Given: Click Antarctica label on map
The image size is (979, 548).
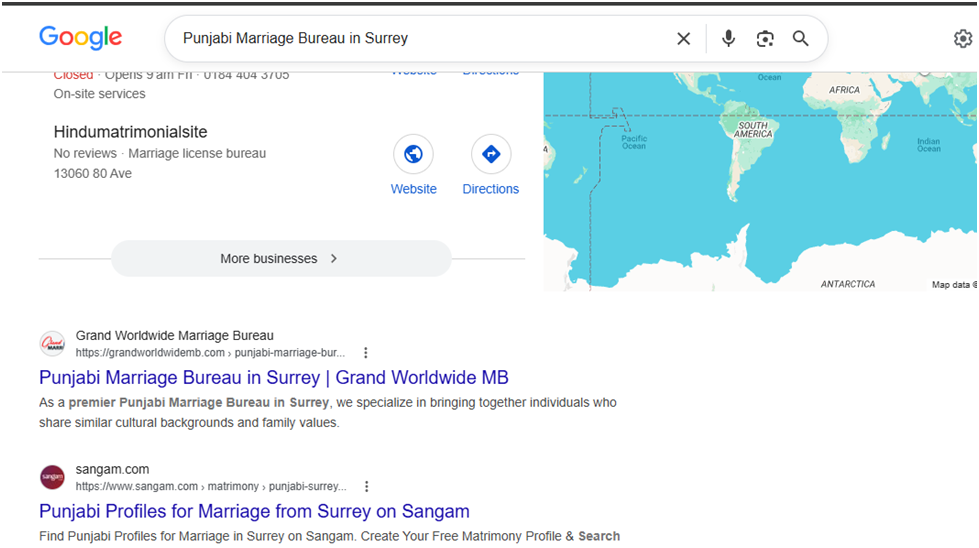Looking at the screenshot, I should coord(848,284).
